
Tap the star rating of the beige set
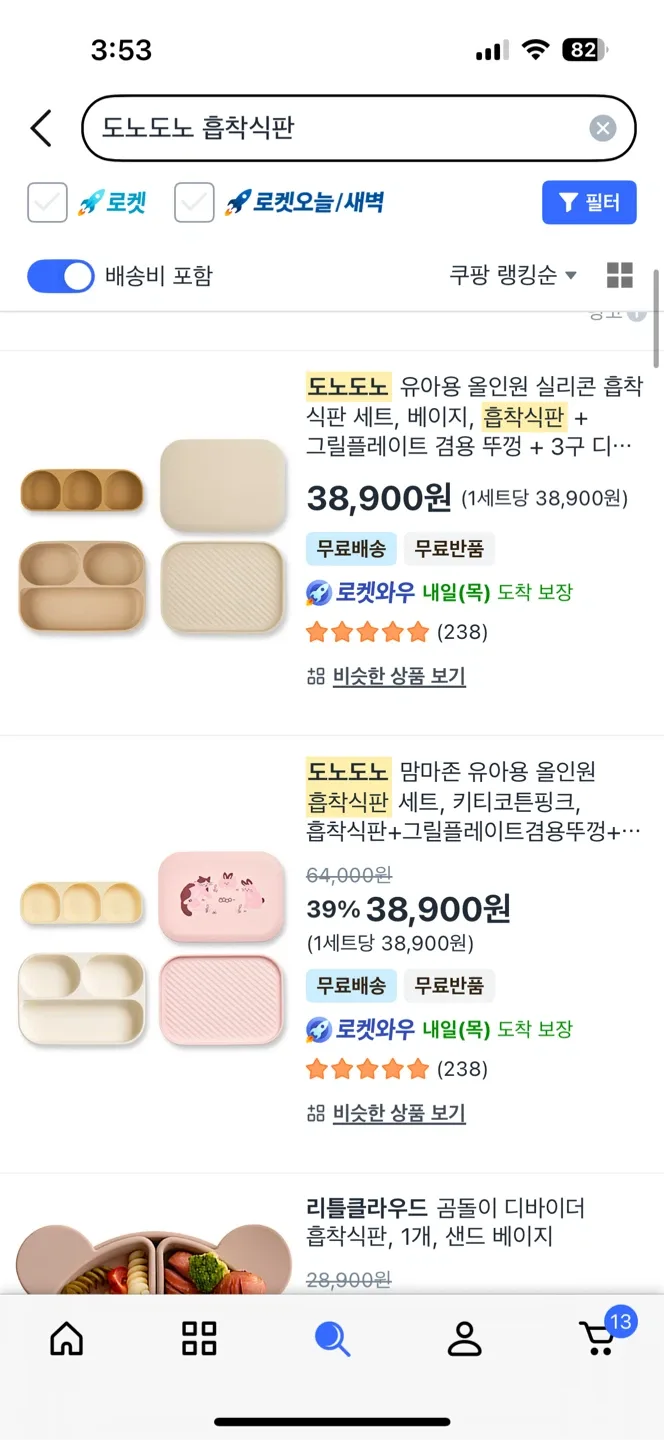[x=368, y=632]
